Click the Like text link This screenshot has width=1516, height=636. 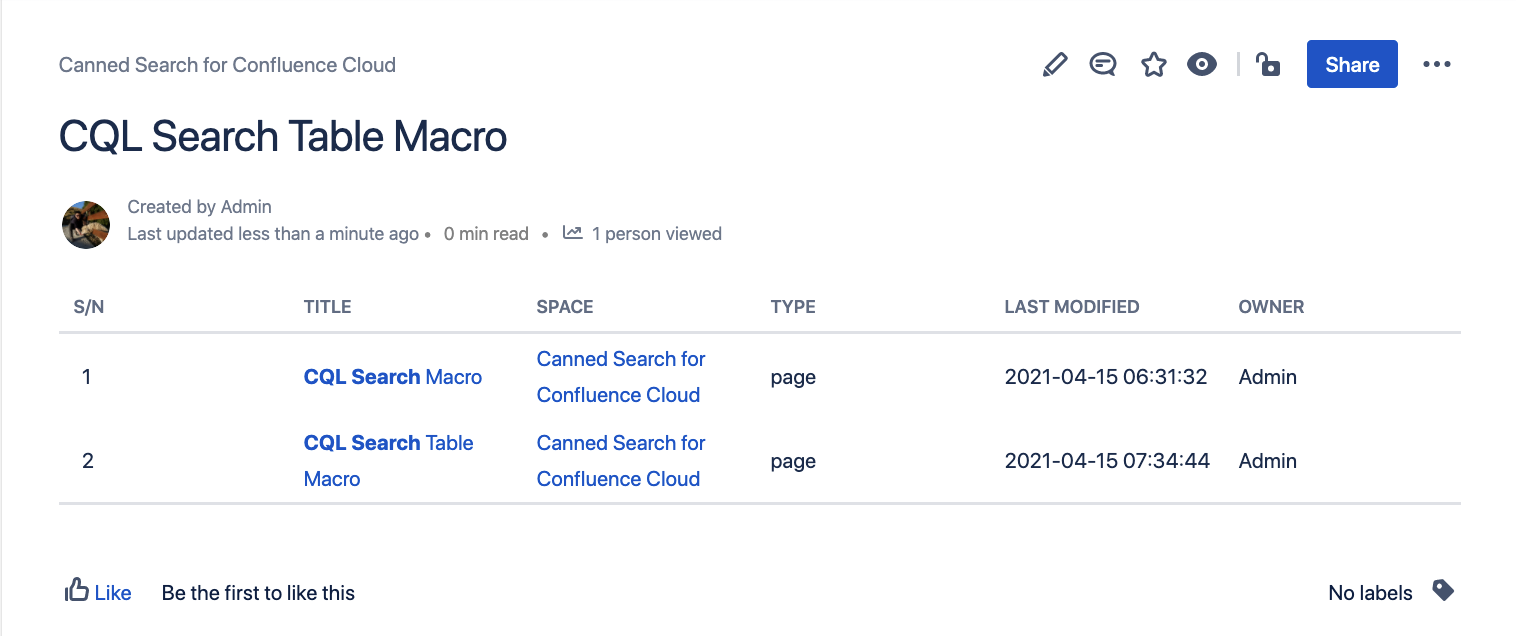pos(113,593)
